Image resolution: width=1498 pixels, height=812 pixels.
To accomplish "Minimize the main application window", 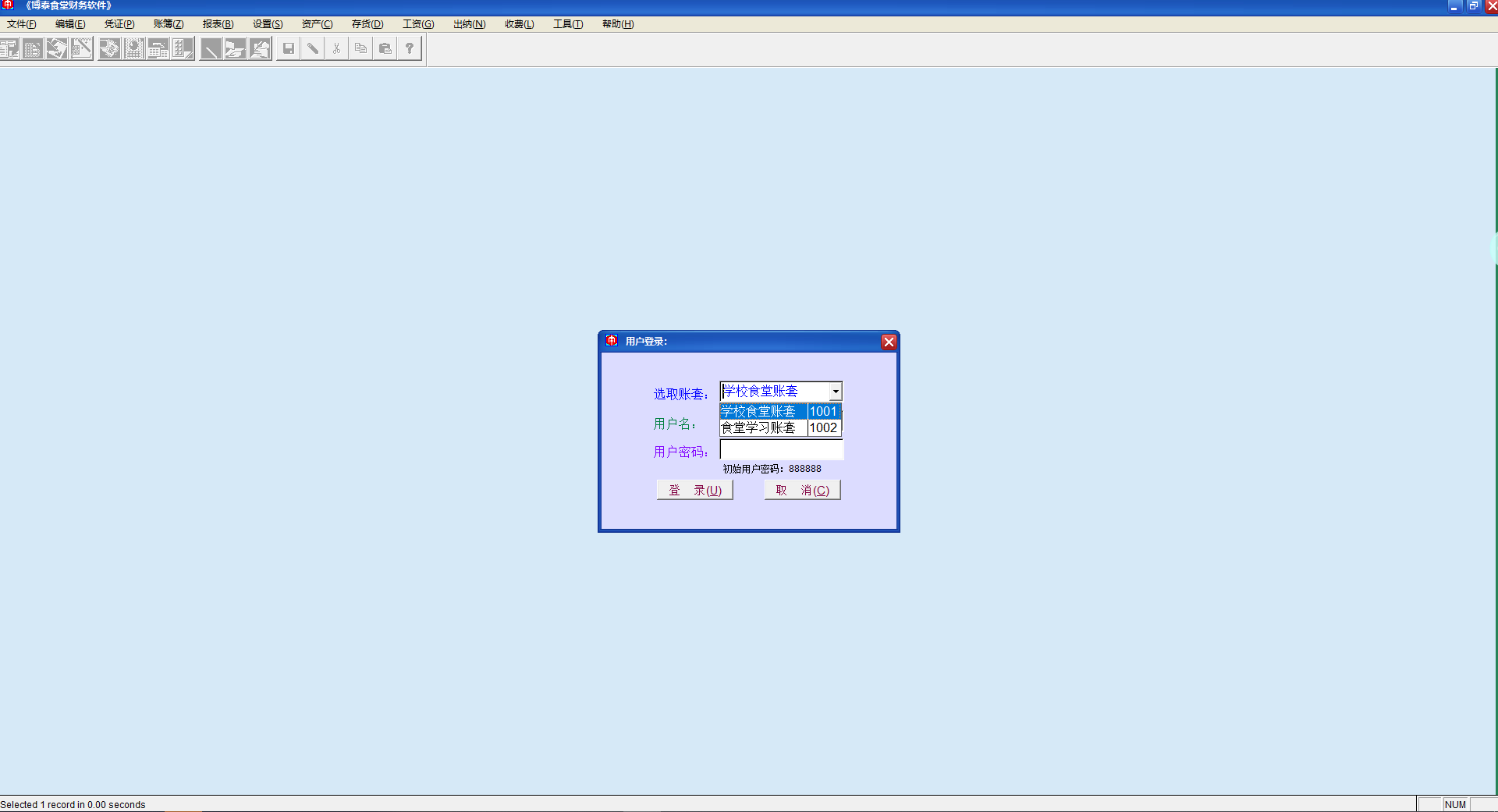I will (1454, 6).
